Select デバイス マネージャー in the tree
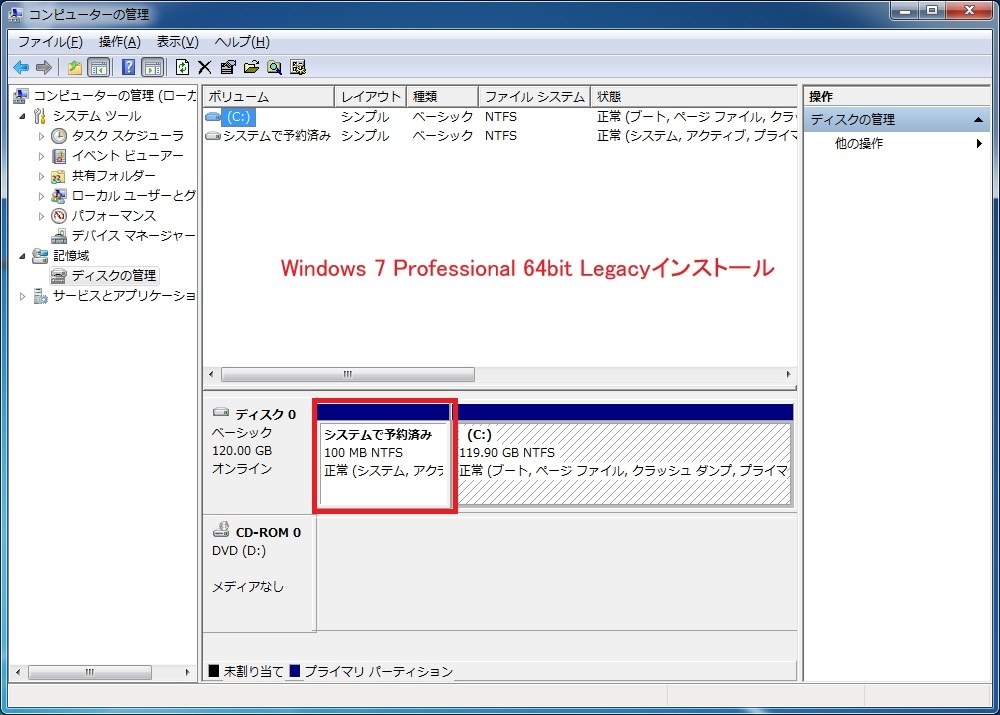This screenshot has height=715, width=1000. [x=133, y=236]
